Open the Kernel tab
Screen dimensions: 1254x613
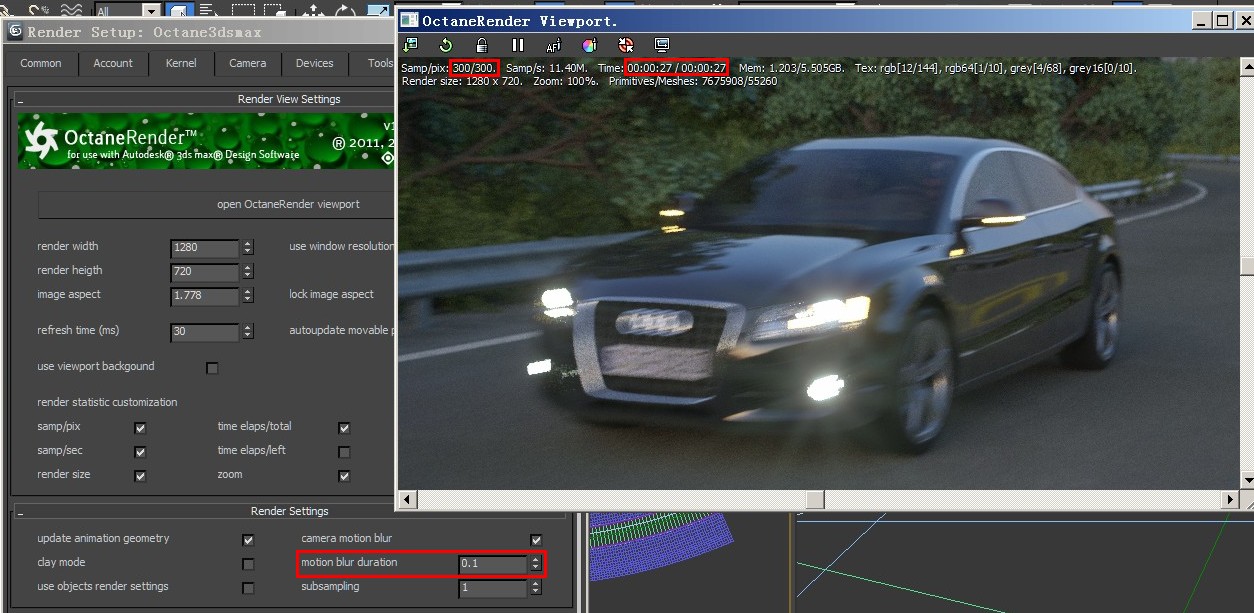point(181,63)
